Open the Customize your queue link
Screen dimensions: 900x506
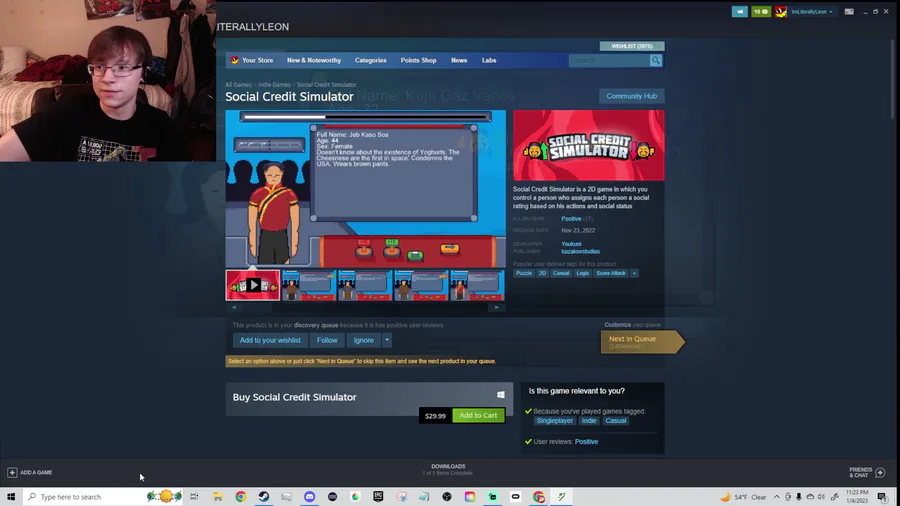632,325
